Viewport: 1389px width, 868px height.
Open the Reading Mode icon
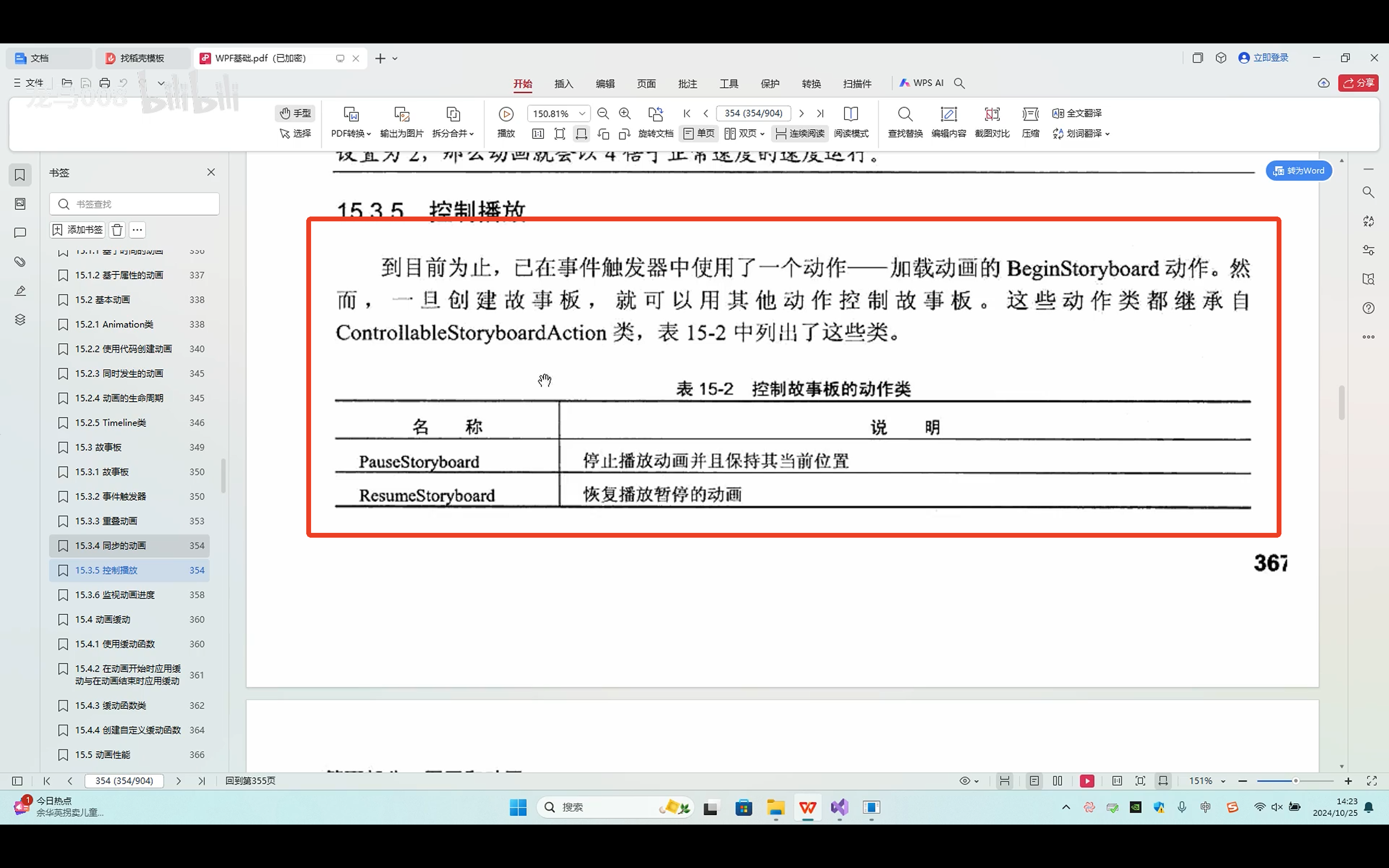851,114
